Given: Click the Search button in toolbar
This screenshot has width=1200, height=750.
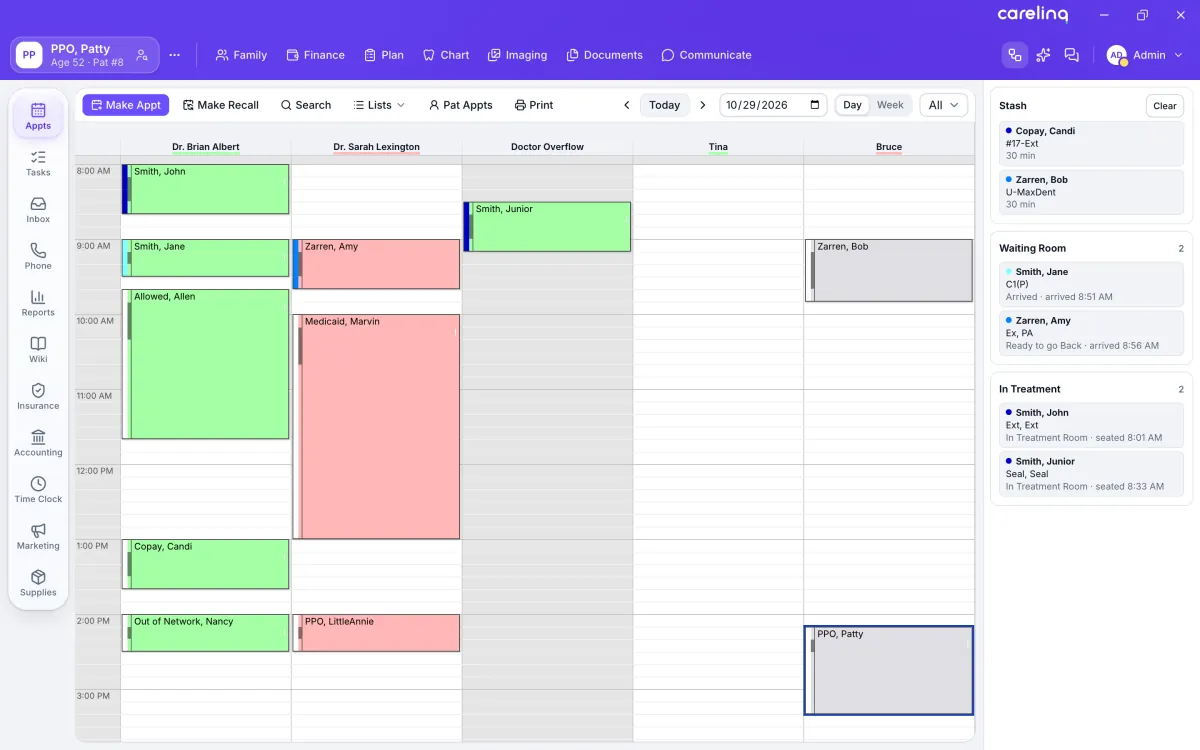Looking at the screenshot, I should 306,105.
